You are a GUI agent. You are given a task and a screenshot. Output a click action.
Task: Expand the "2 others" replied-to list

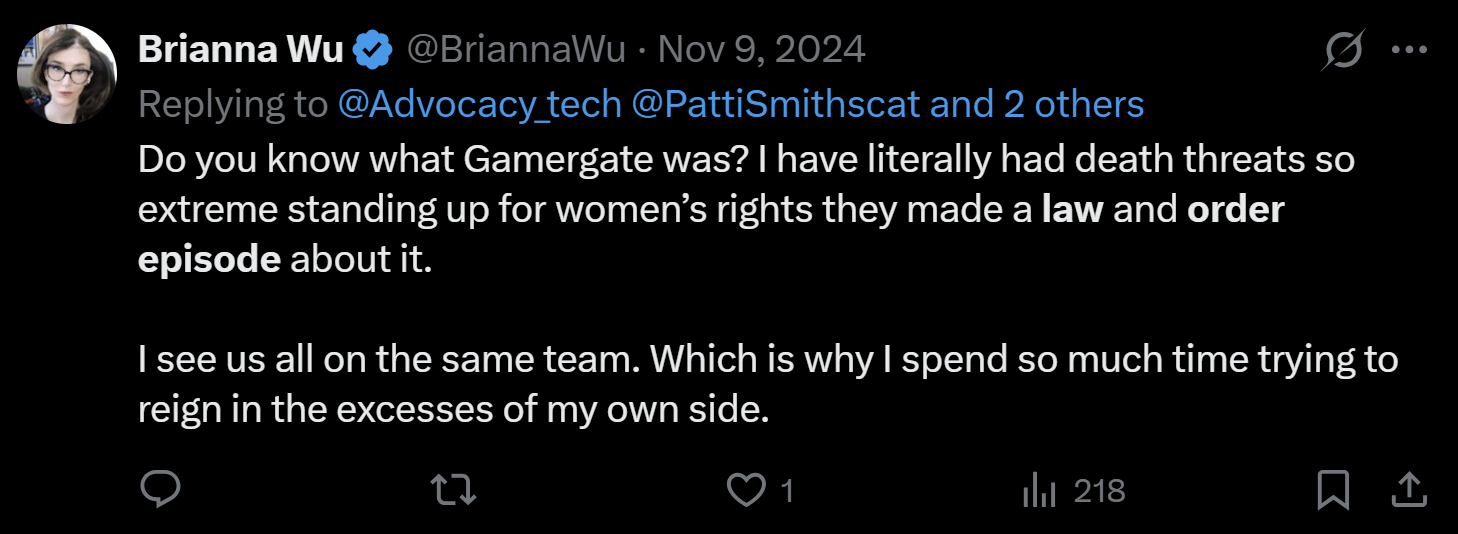tap(1074, 104)
